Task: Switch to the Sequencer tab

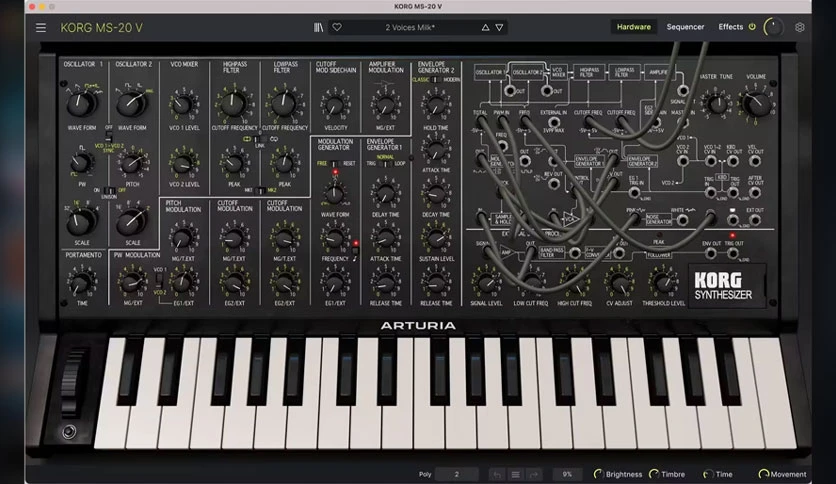Action: tap(685, 27)
